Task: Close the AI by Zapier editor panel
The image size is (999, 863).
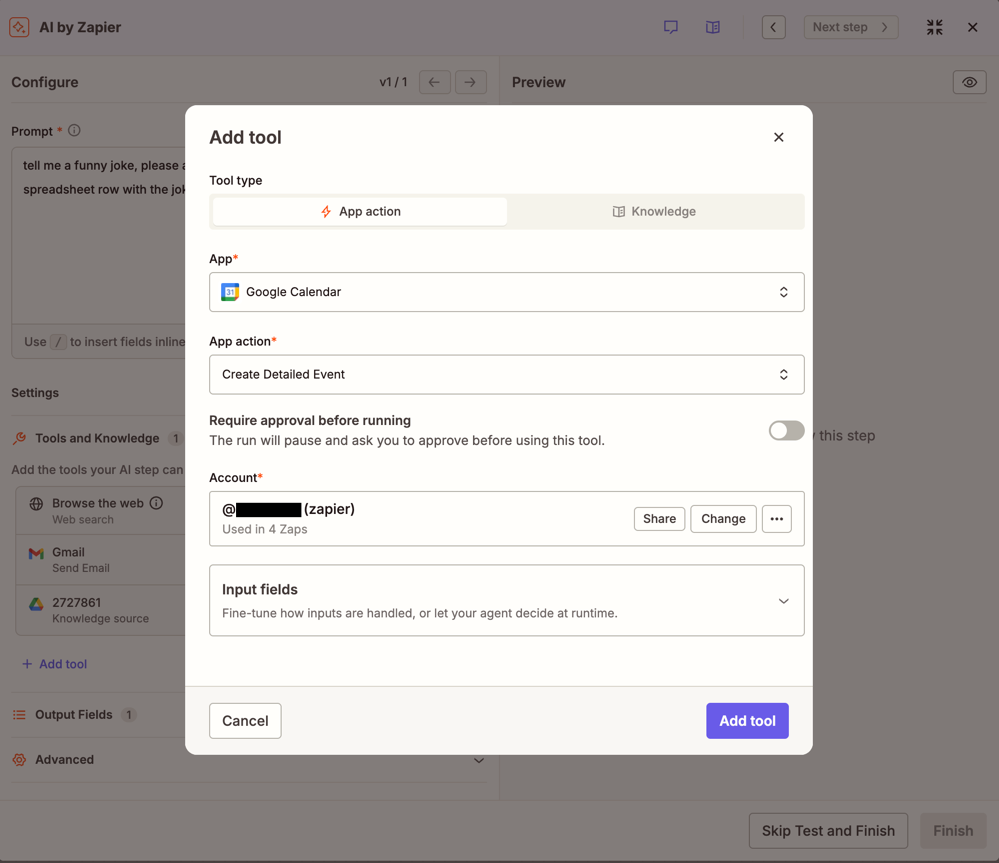Action: pyautogui.click(x=972, y=27)
